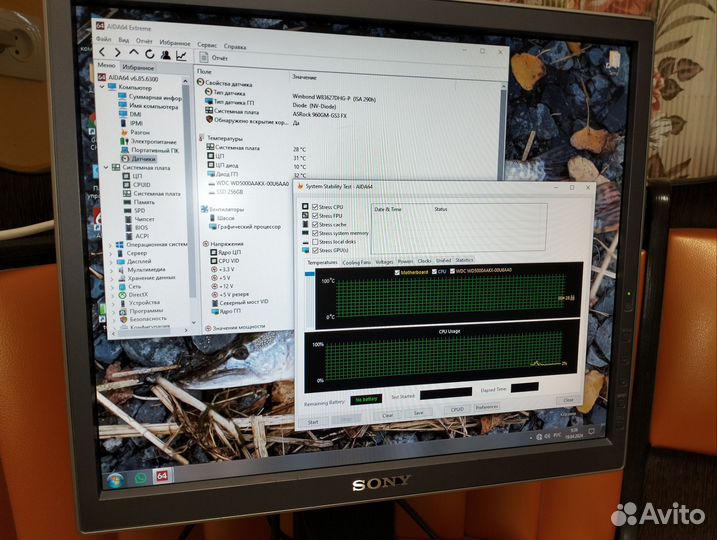This screenshot has width=717, height=540.
Task: Switch to the Voltages tab
Action: pyautogui.click(x=384, y=262)
